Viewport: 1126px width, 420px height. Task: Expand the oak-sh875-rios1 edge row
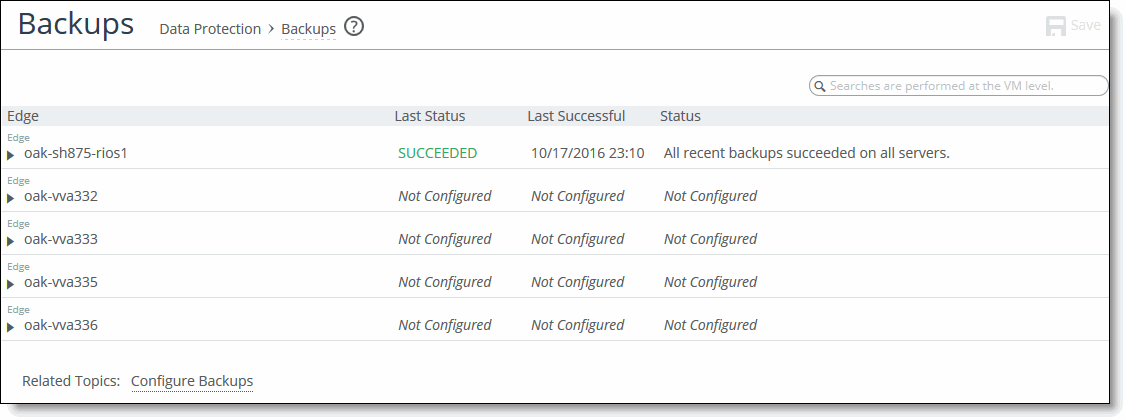click(x=11, y=154)
